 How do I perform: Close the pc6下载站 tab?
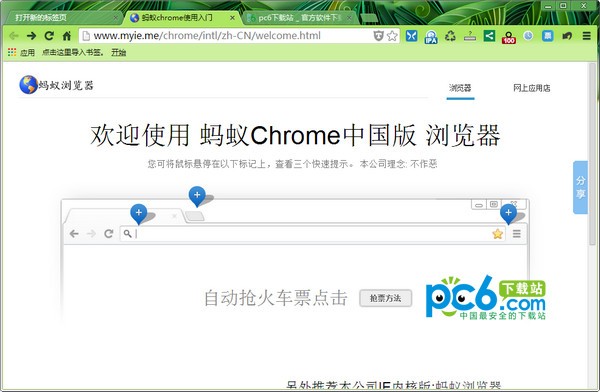click(349, 18)
